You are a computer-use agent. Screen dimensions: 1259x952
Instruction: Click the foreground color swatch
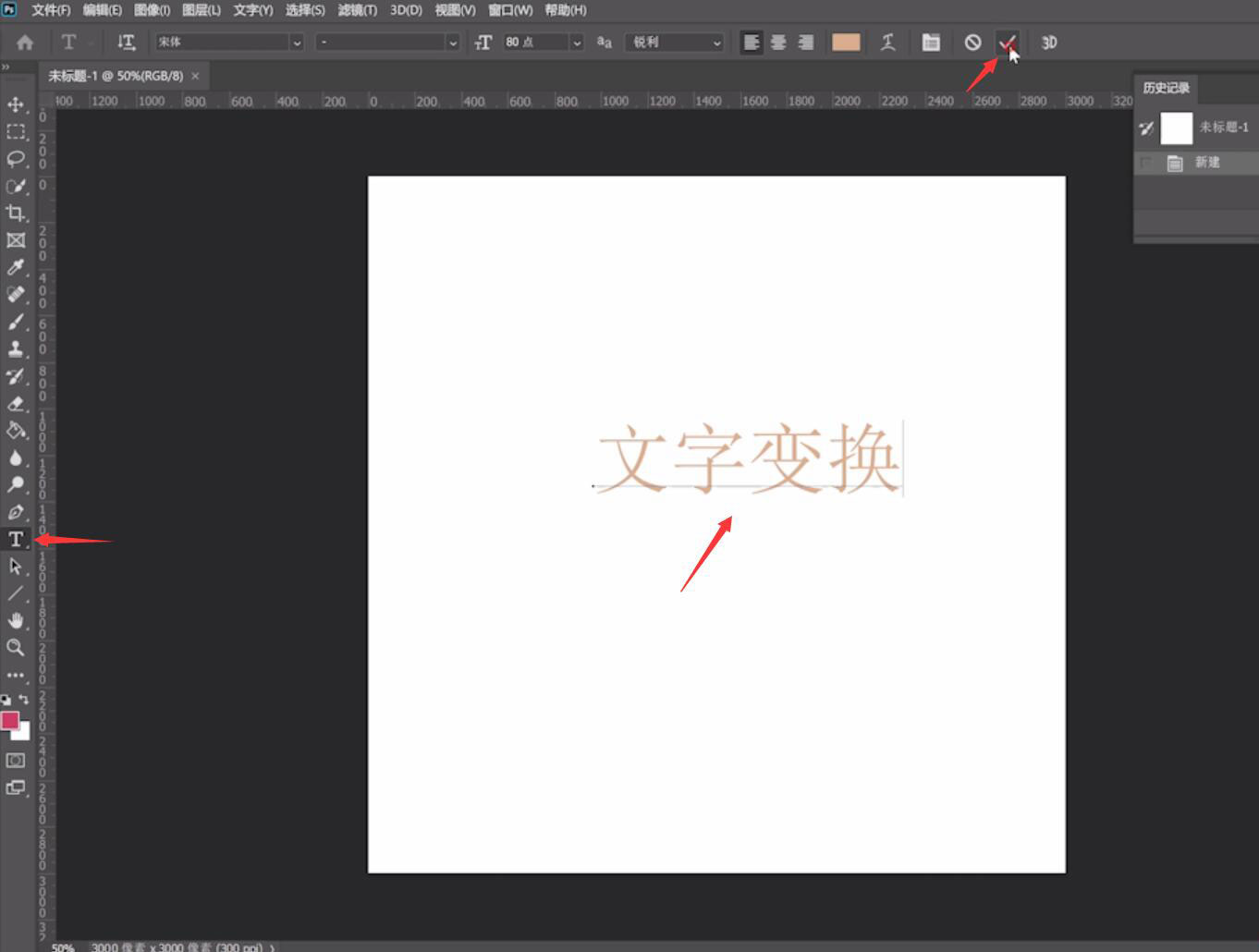tap(9, 720)
